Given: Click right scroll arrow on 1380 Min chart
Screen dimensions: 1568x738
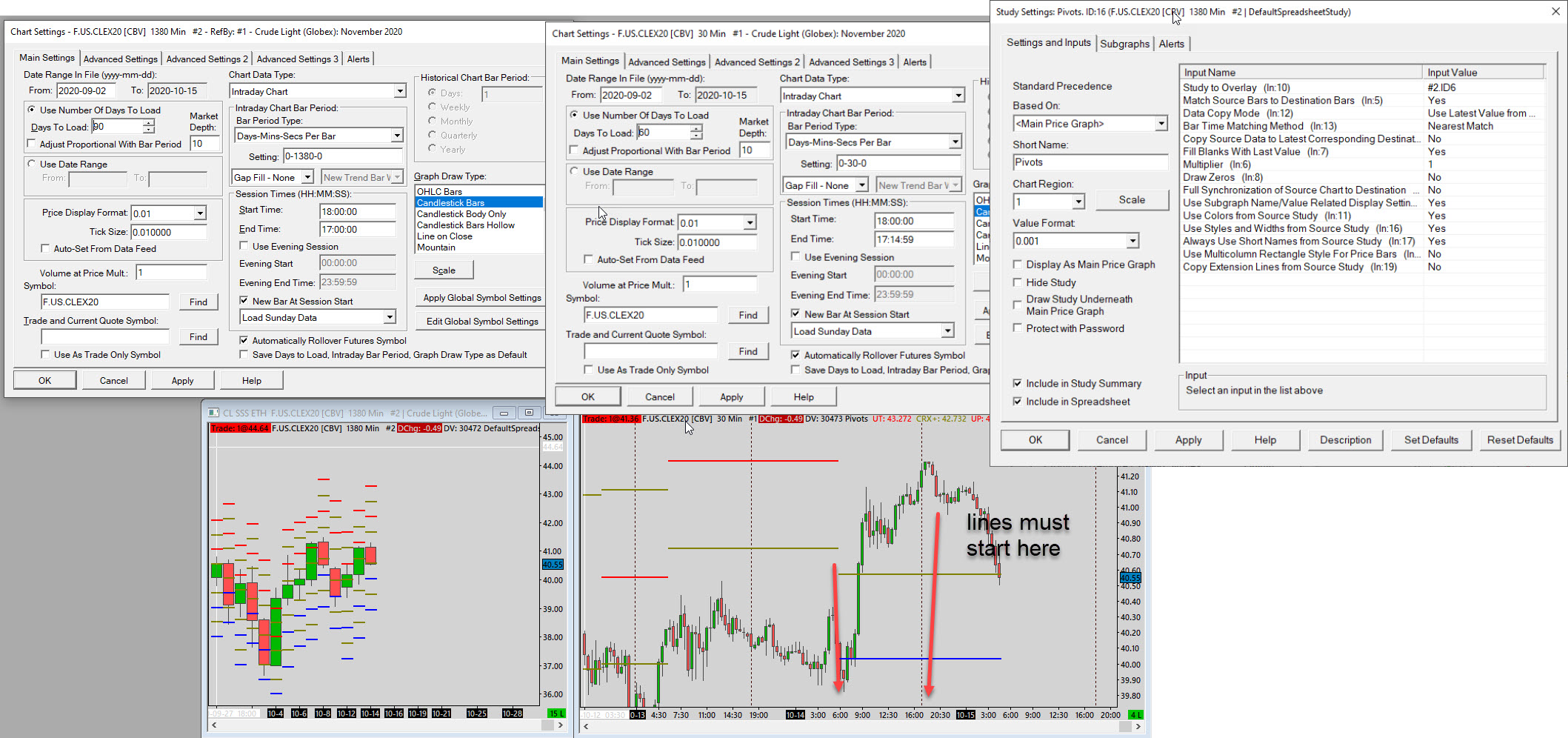Looking at the screenshot, I should (560, 725).
